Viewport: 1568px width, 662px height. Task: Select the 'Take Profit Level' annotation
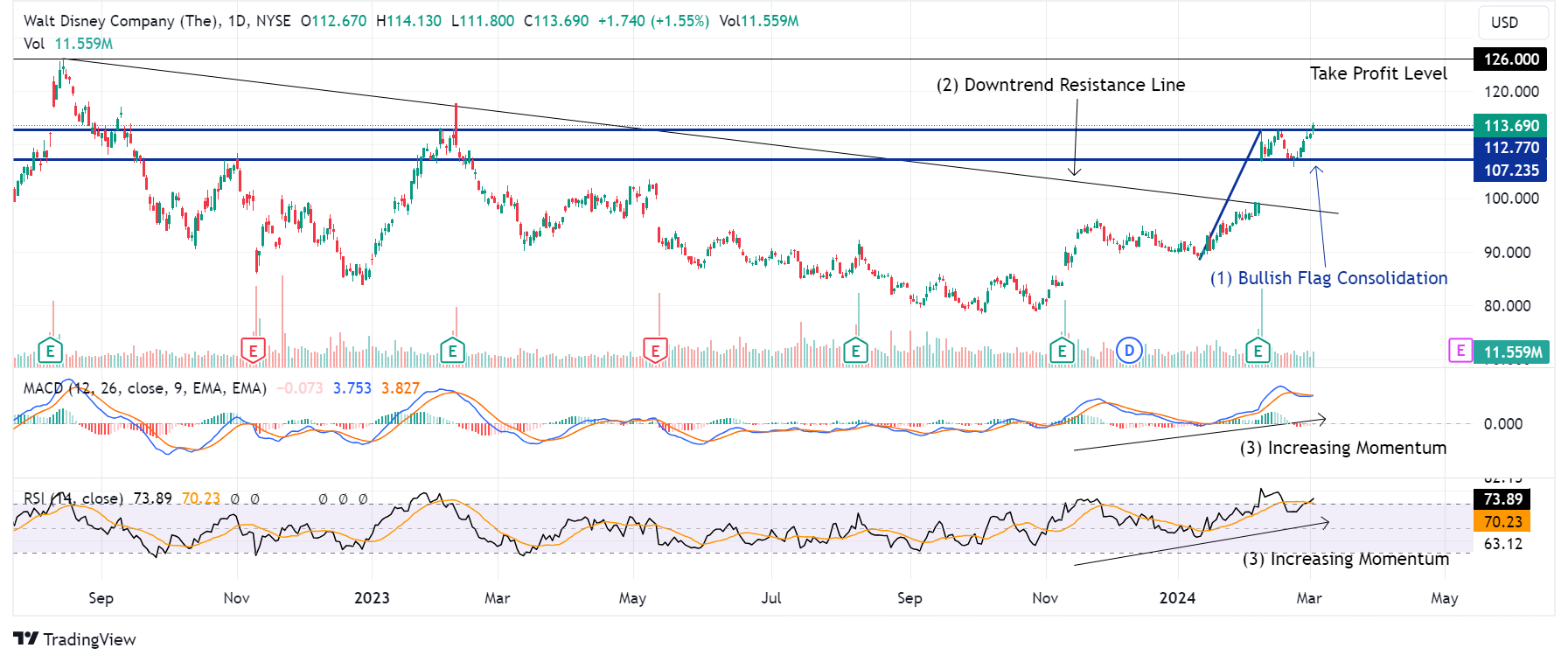pos(1378,73)
